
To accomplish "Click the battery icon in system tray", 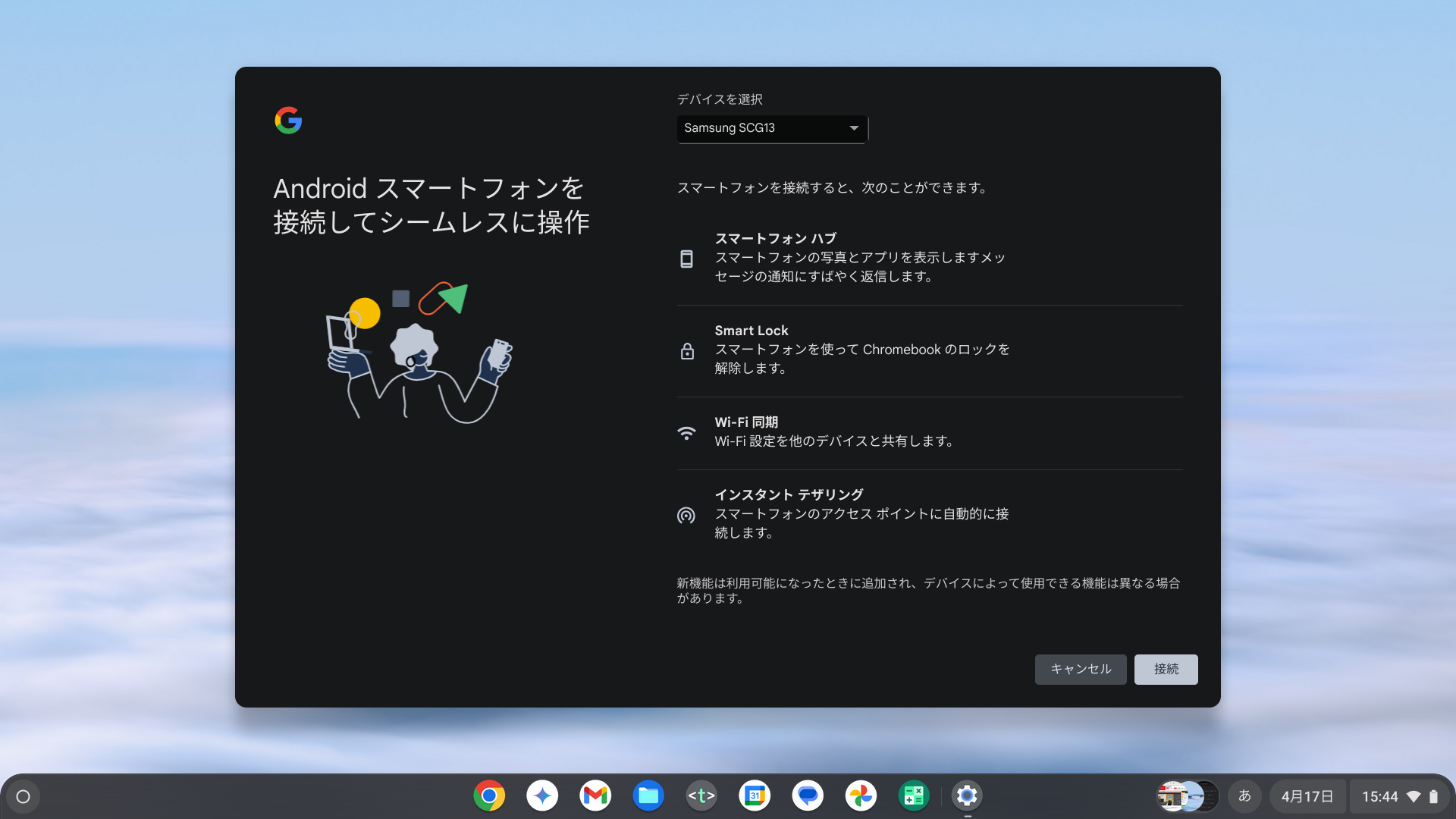I will [1433, 796].
